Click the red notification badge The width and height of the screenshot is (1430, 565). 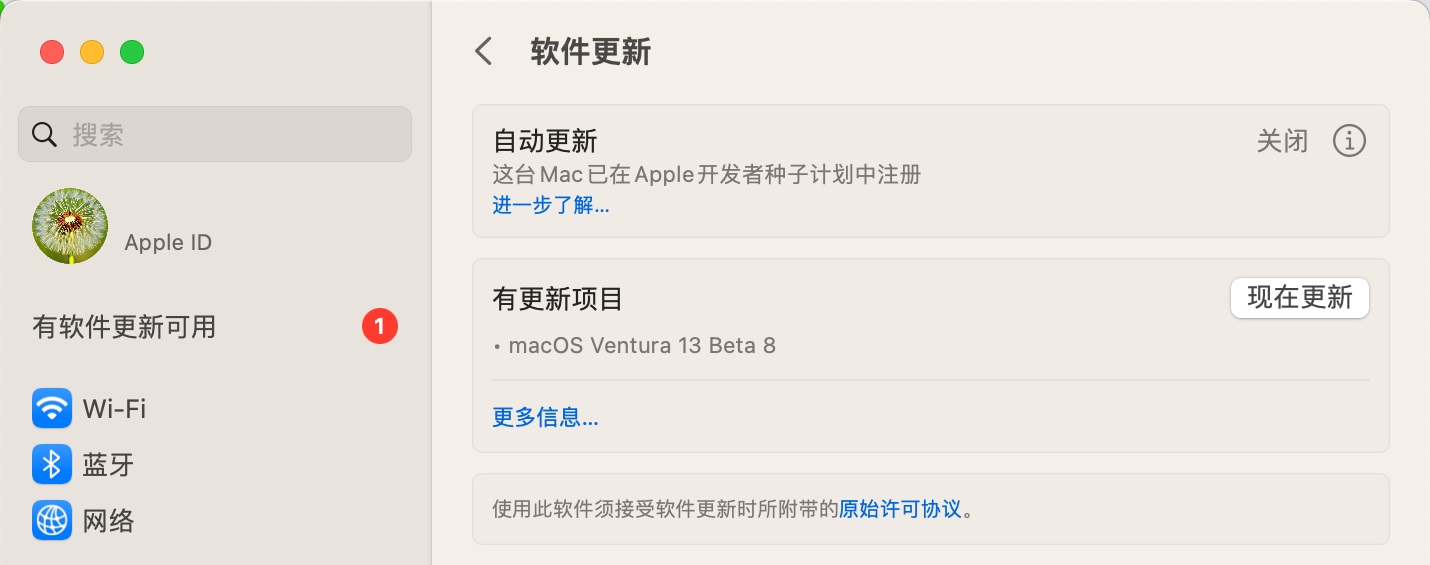[380, 326]
